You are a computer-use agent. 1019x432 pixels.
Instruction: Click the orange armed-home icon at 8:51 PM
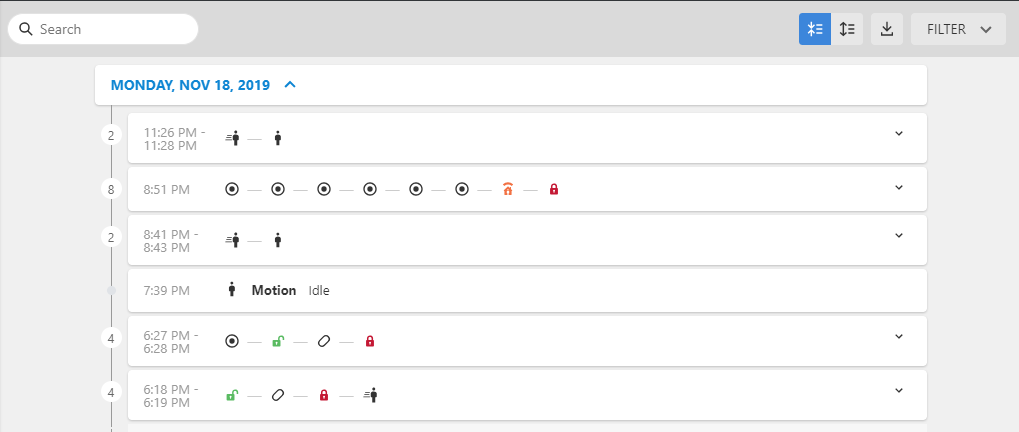(508, 189)
